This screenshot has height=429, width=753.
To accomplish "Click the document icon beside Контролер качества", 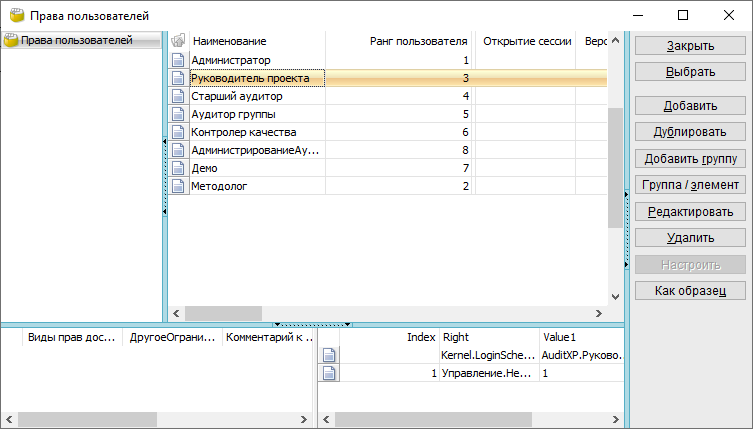I will [178, 132].
